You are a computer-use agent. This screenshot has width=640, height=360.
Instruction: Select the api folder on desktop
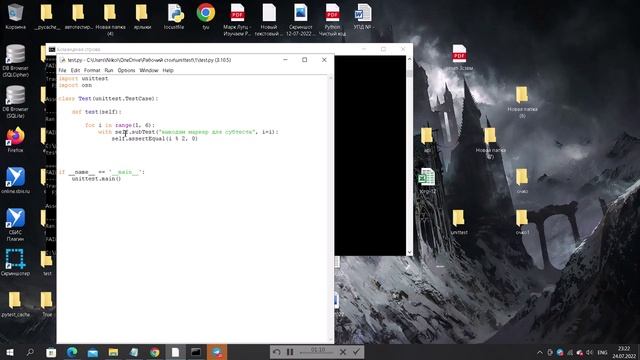coord(427,140)
